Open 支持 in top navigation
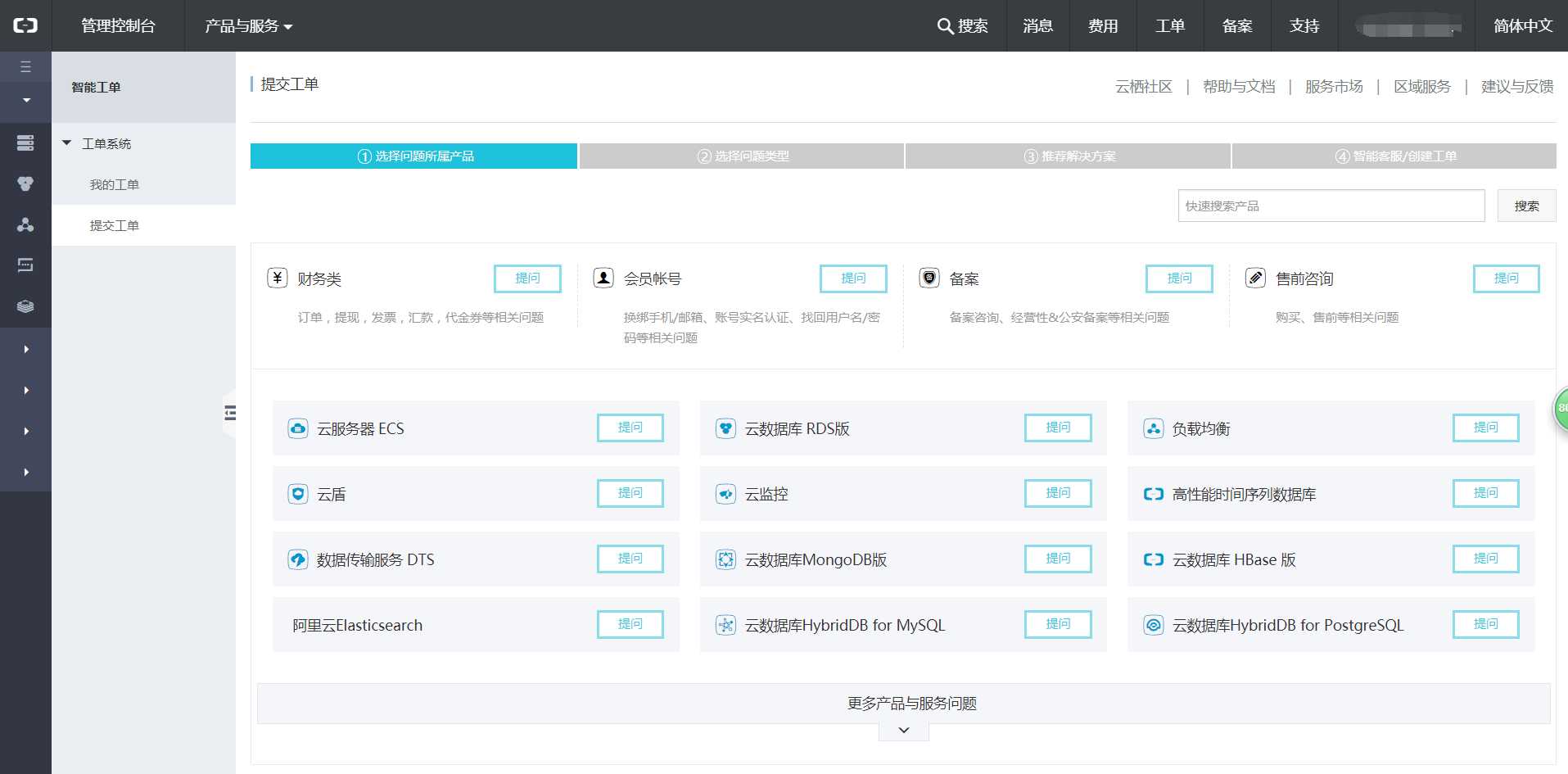Image resolution: width=1568 pixels, height=774 pixels. coord(1304,25)
